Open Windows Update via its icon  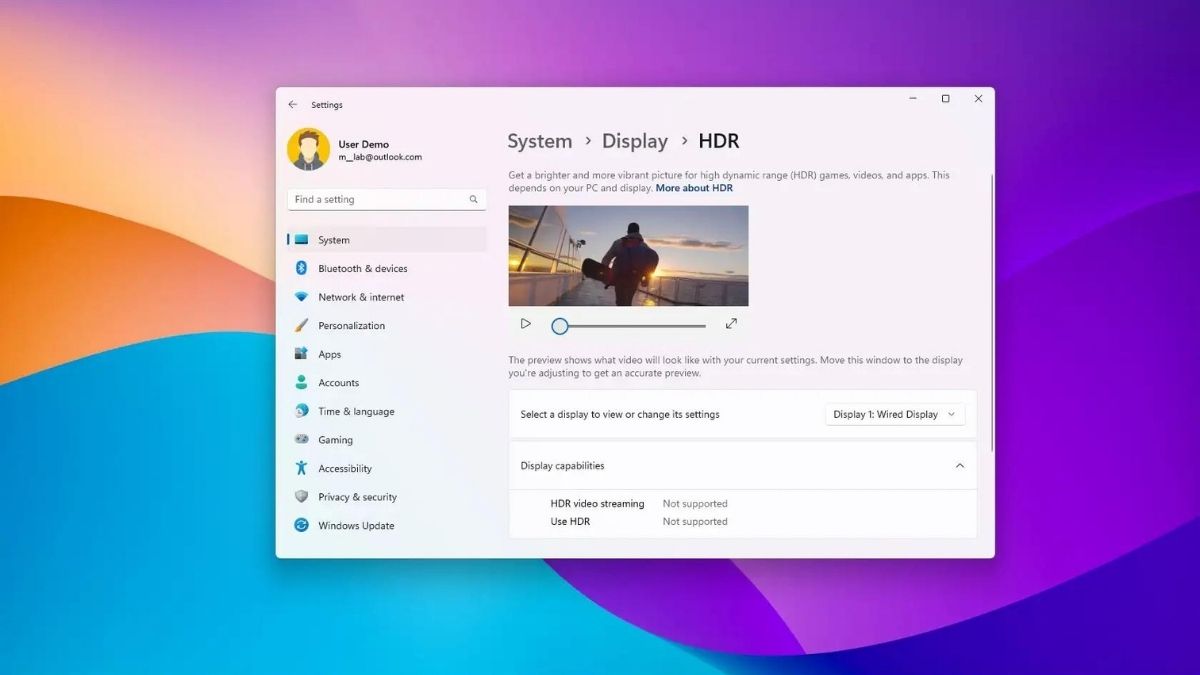tap(302, 525)
